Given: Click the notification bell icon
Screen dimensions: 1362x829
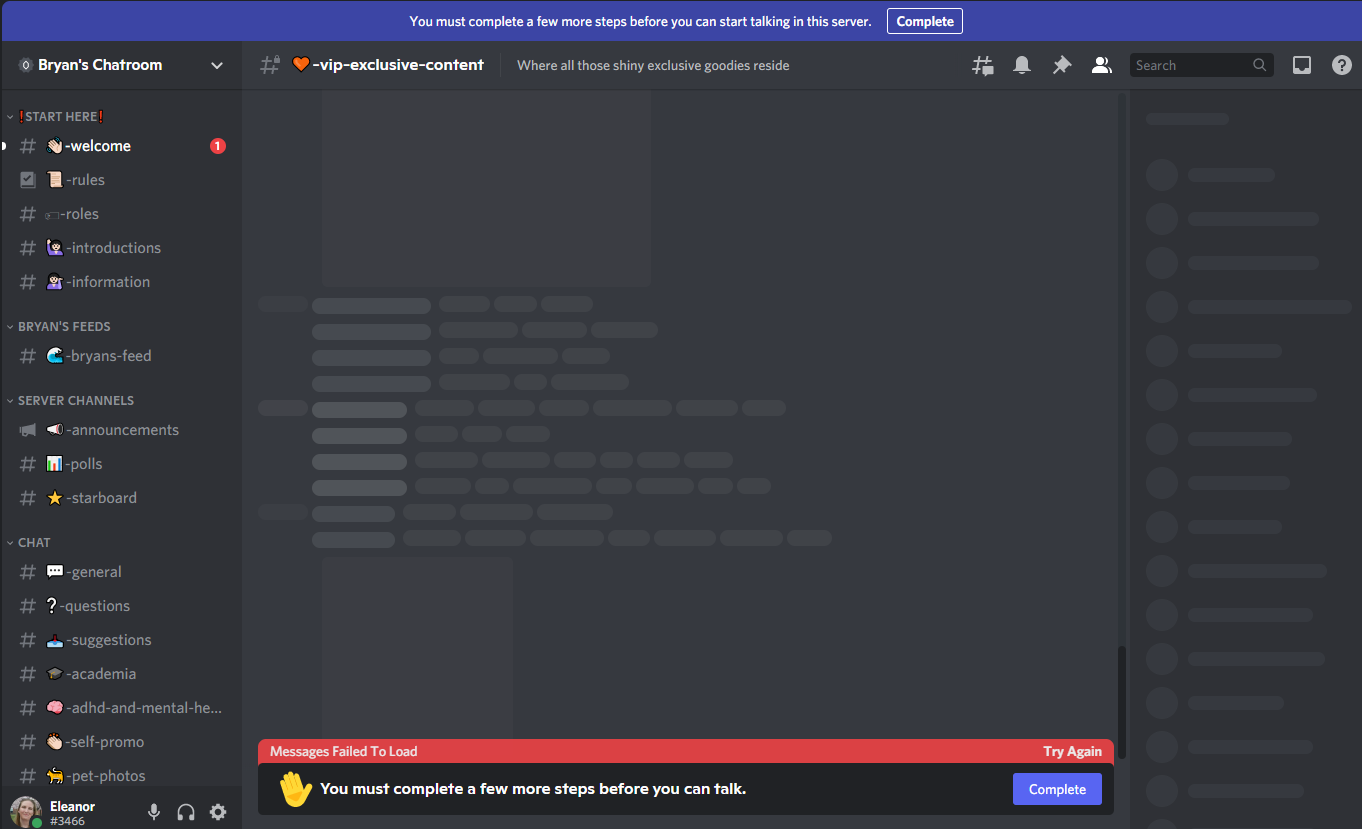Looking at the screenshot, I should (x=1022, y=65).
